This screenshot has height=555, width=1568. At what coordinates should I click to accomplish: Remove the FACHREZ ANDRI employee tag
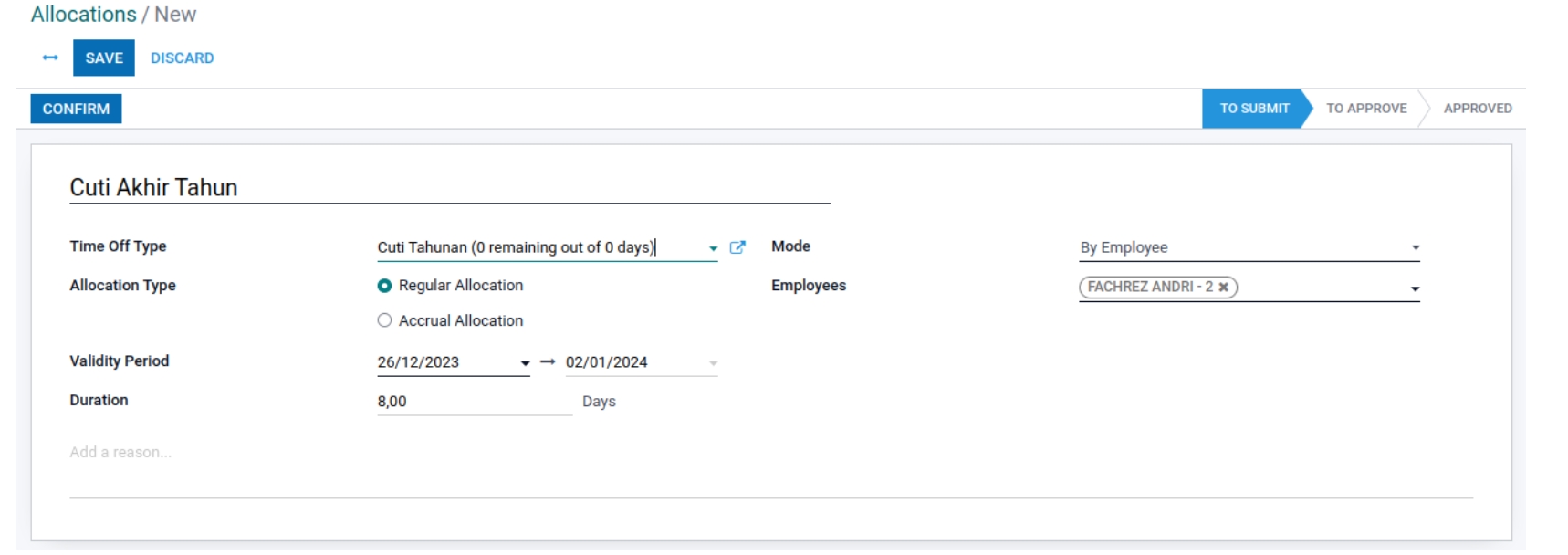click(x=1224, y=288)
